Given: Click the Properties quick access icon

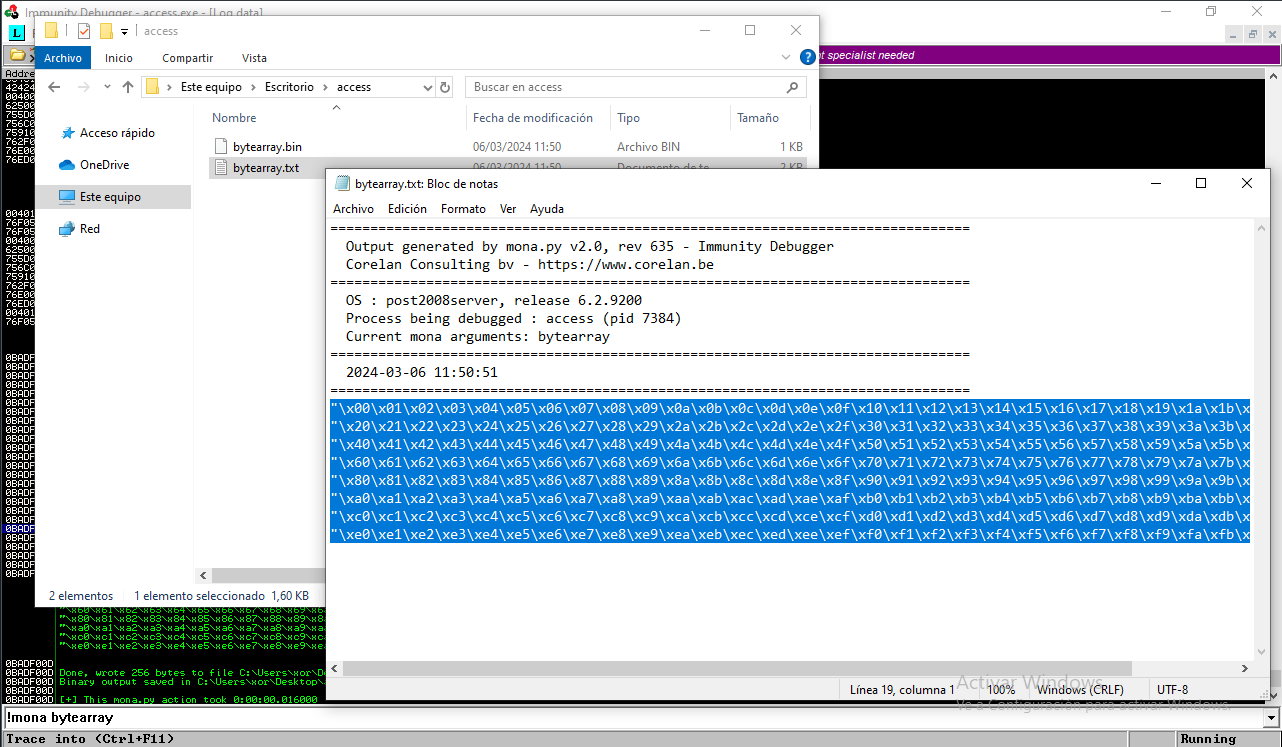Looking at the screenshot, I should point(84,31).
